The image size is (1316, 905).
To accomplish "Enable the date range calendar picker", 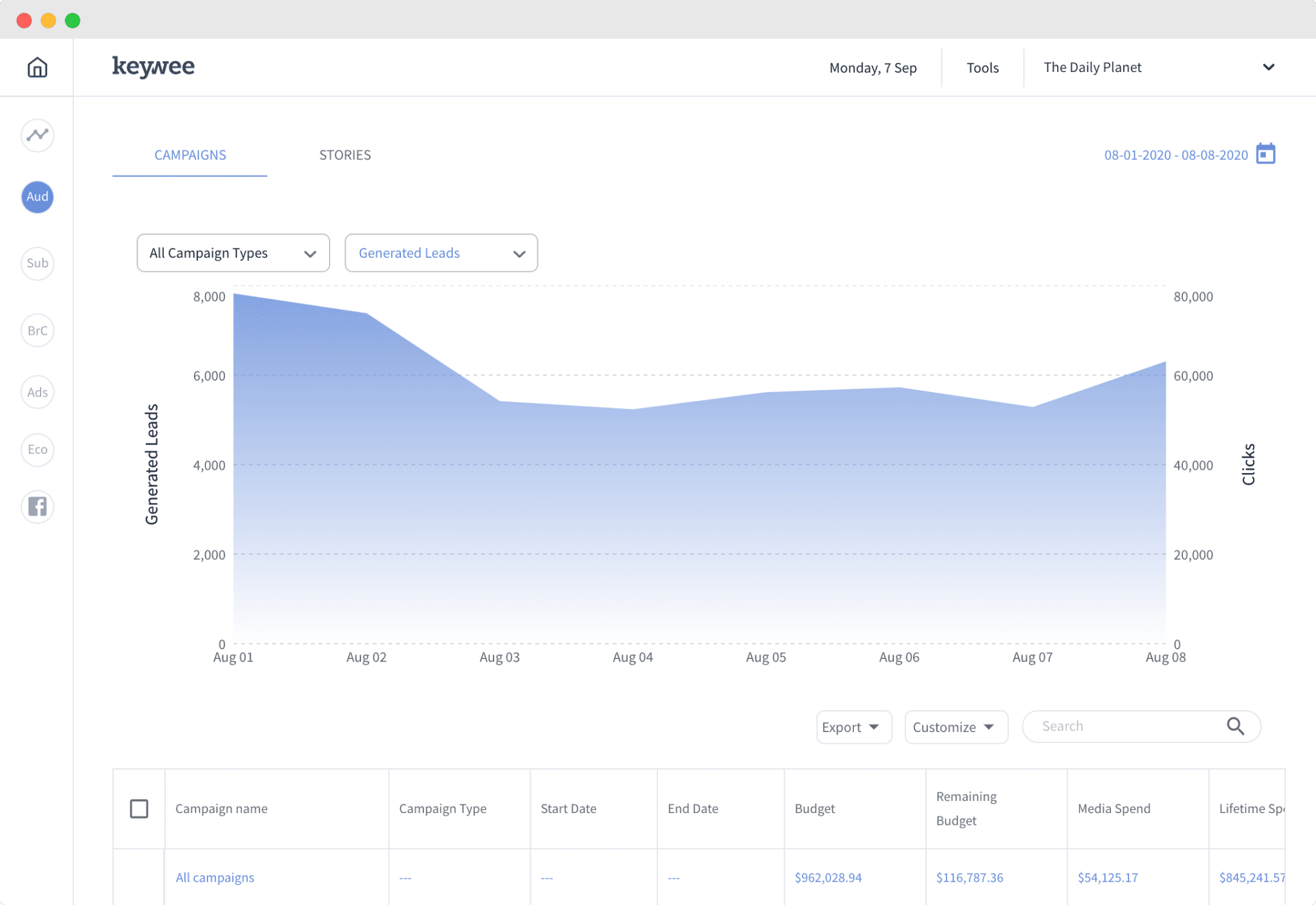I will click(x=1265, y=154).
